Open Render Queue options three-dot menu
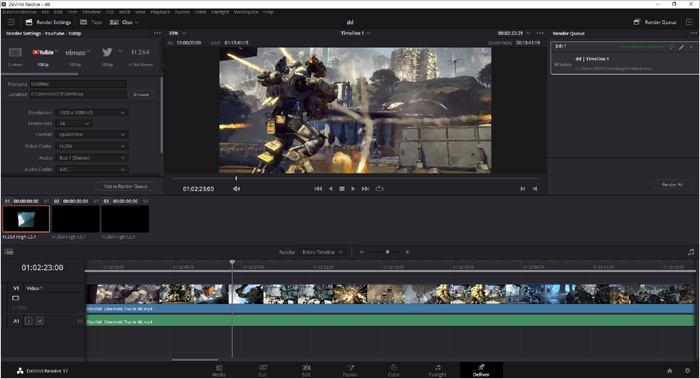The image size is (700, 379). pos(693,33)
